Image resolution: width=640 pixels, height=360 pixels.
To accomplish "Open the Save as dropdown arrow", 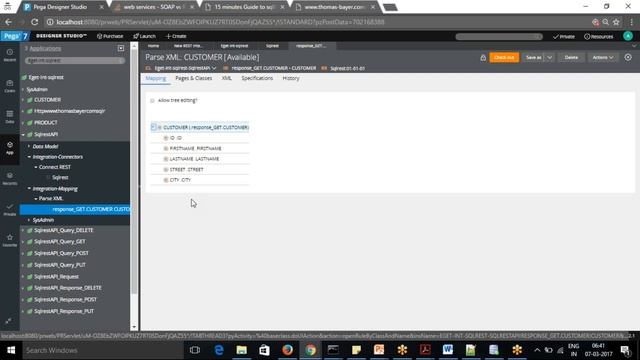I will click(549, 58).
